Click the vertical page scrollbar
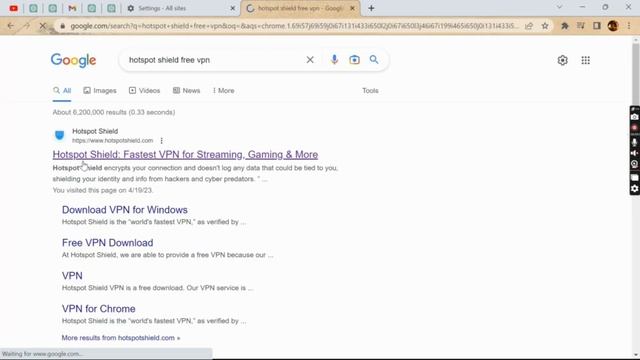 coord(636,73)
